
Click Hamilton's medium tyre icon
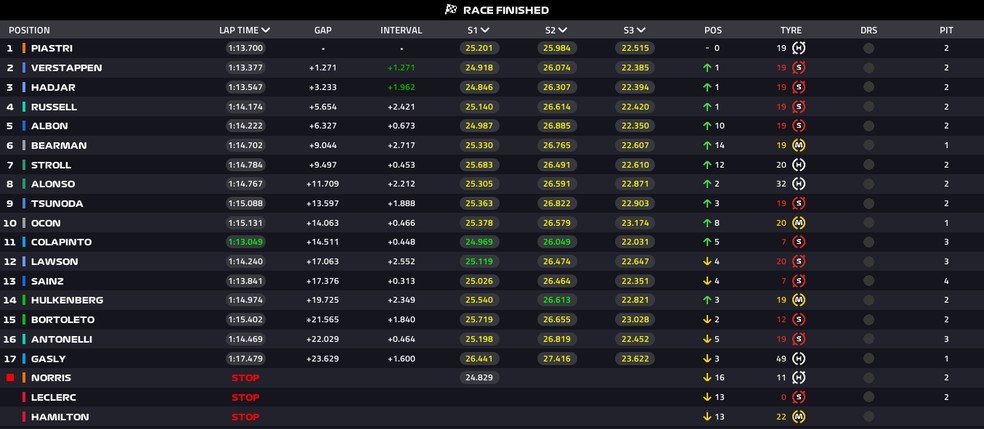799,417
